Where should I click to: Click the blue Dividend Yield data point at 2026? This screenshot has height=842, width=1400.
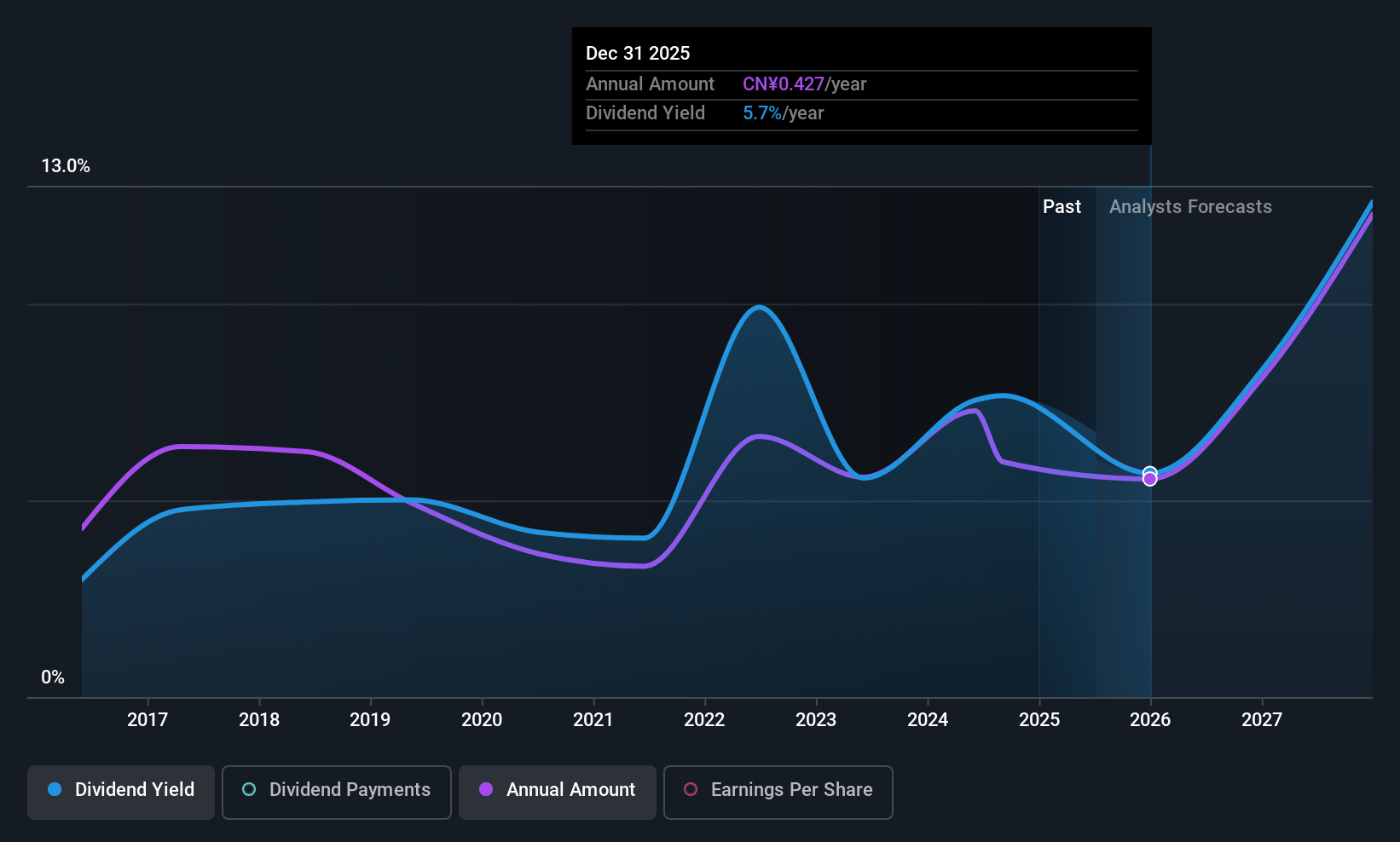coord(1149,473)
